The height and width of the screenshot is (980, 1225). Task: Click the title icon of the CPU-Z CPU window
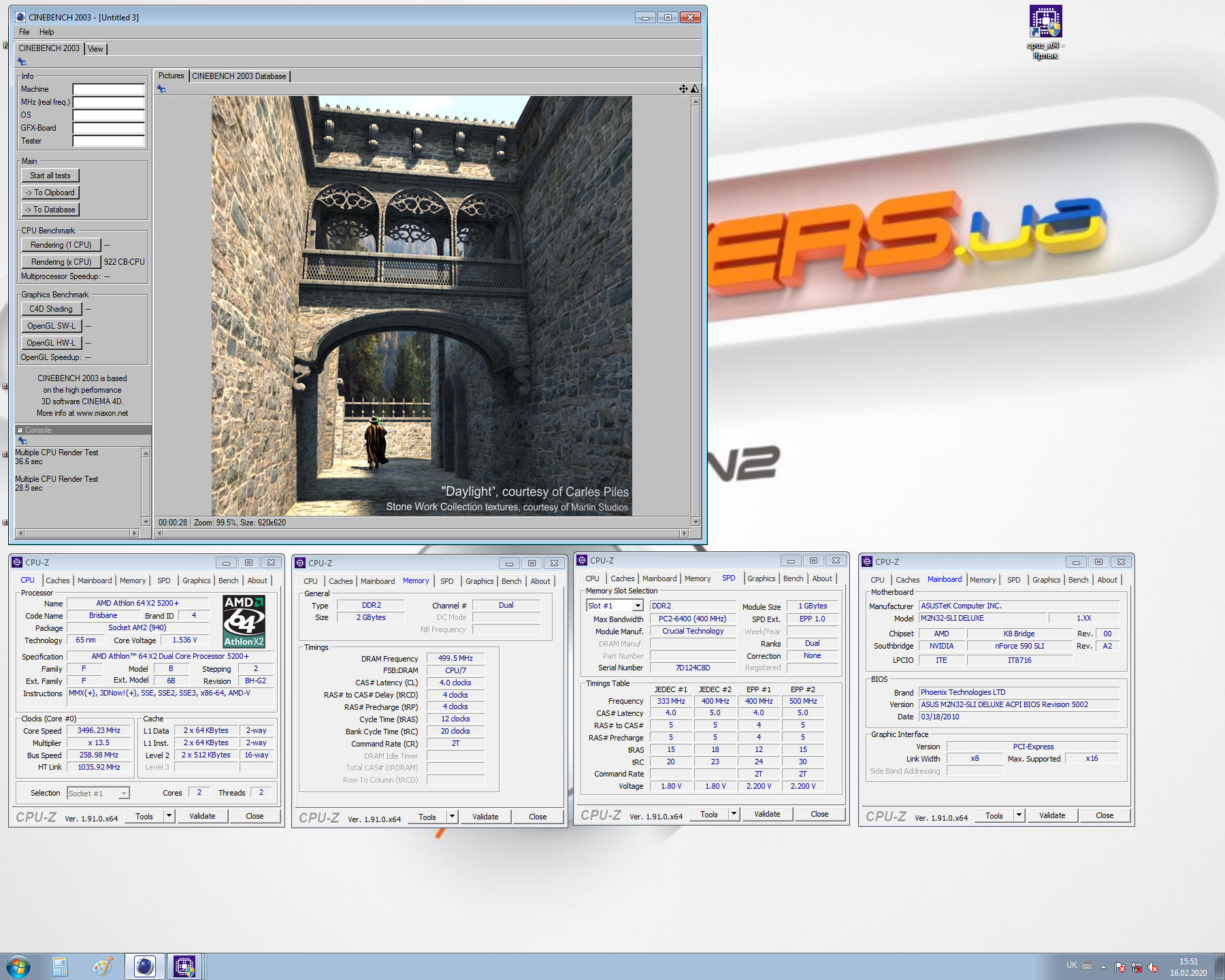coord(17,562)
